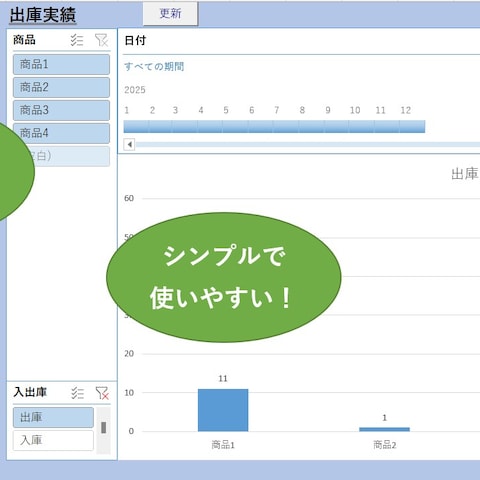Select 商品3 in the slicer
This screenshot has height=480, width=480.
pos(61,110)
